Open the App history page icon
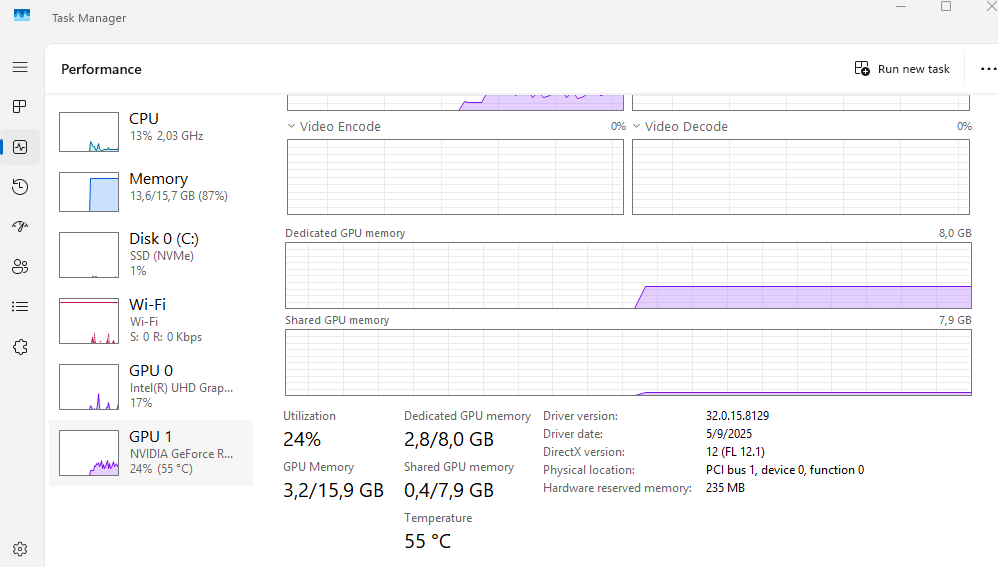The width and height of the screenshot is (998, 567). tap(20, 187)
